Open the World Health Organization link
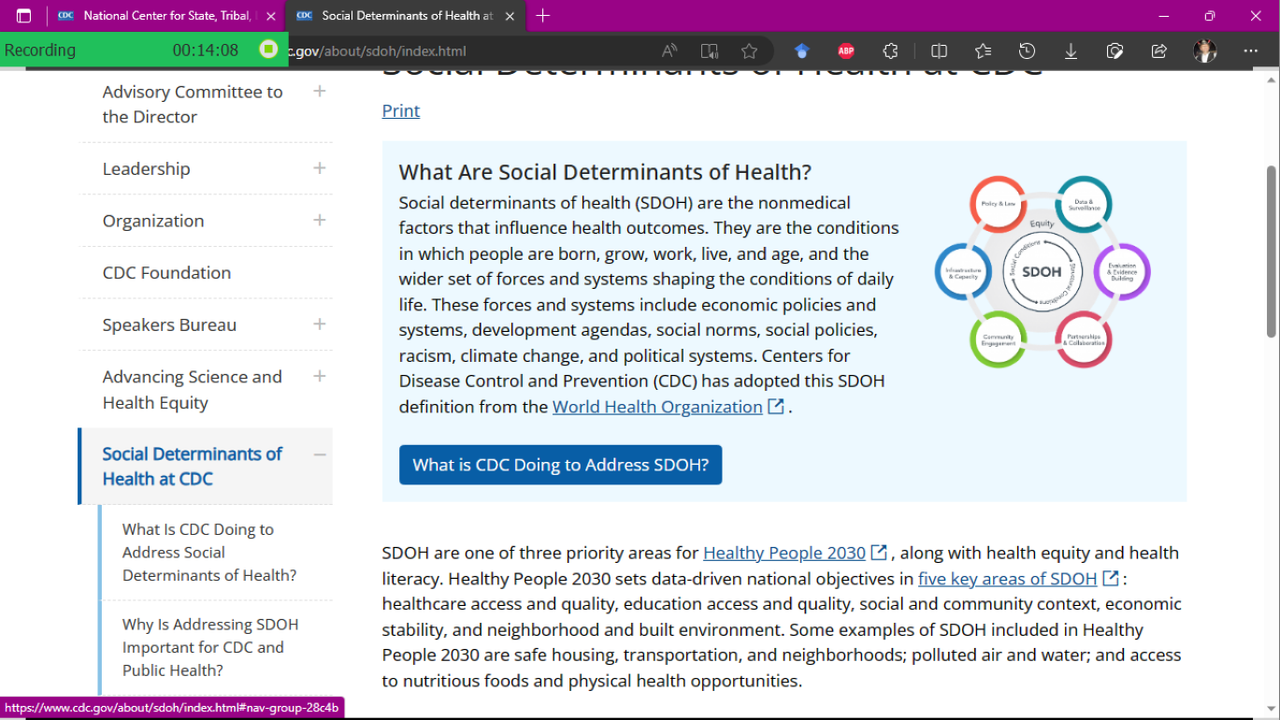The image size is (1280, 720). (657, 407)
